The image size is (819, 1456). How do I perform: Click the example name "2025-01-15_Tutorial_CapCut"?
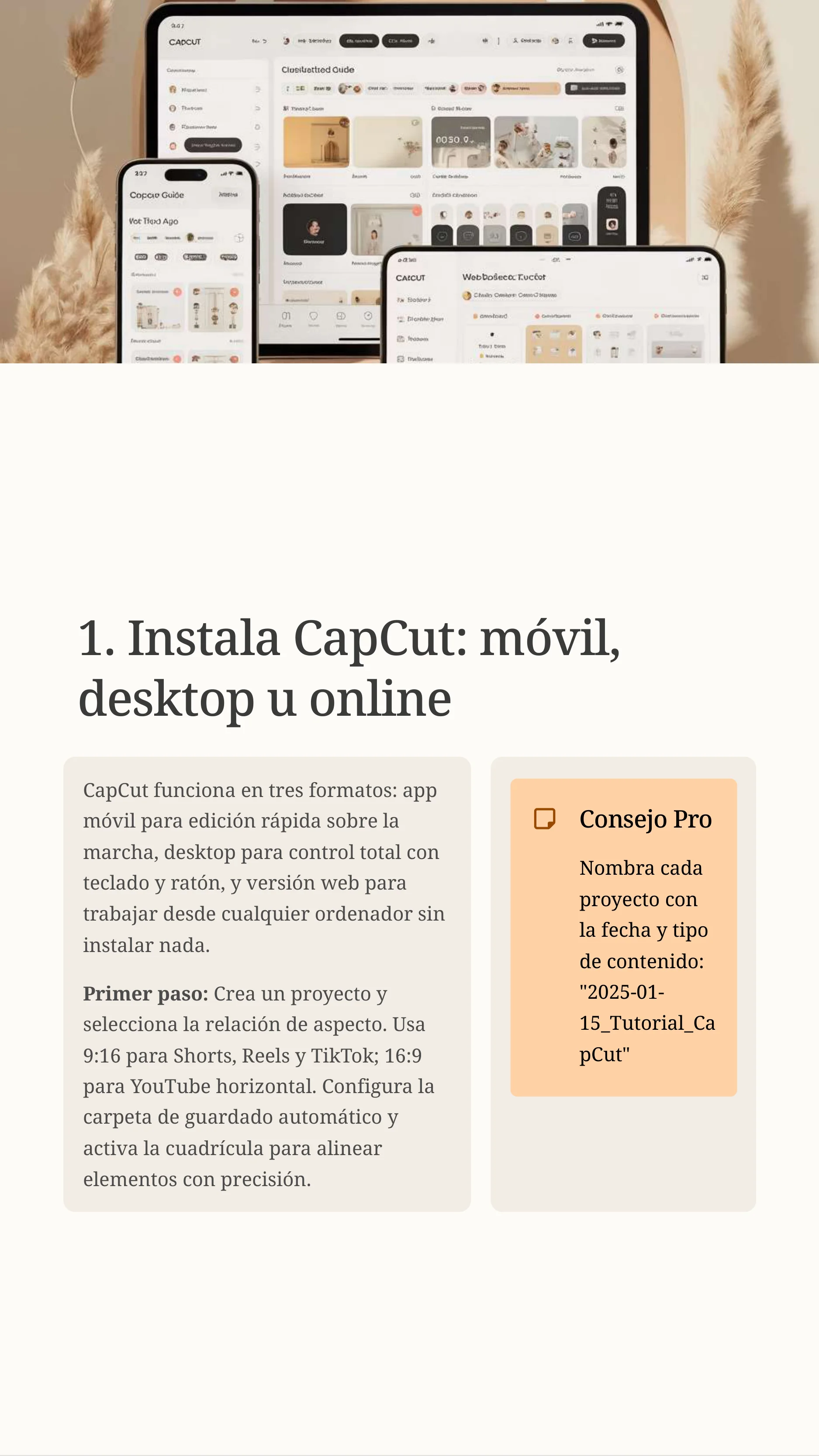[647, 1022]
